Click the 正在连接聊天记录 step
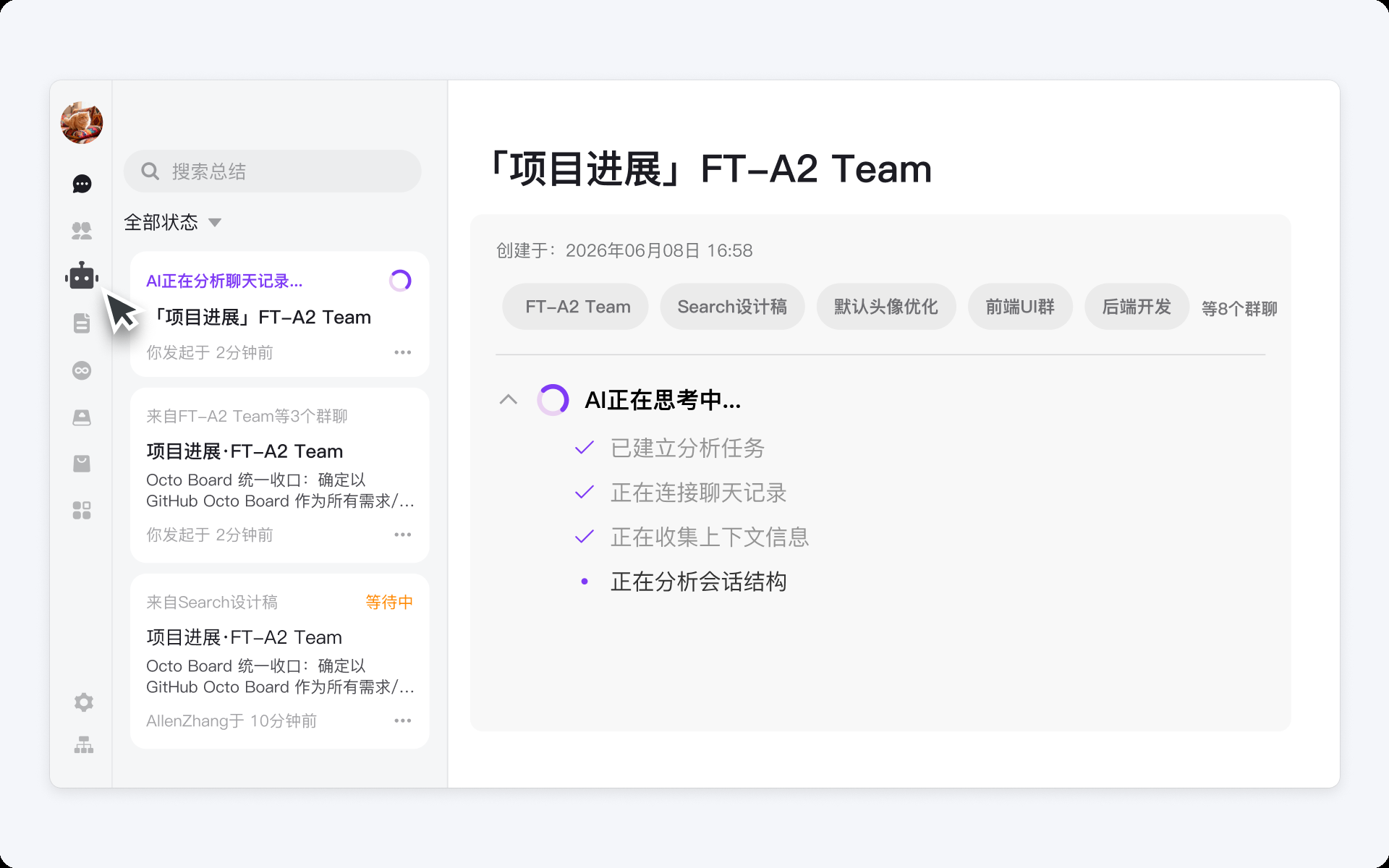This screenshot has height=868, width=1389. pyautogui.click(x=698, y=493)
